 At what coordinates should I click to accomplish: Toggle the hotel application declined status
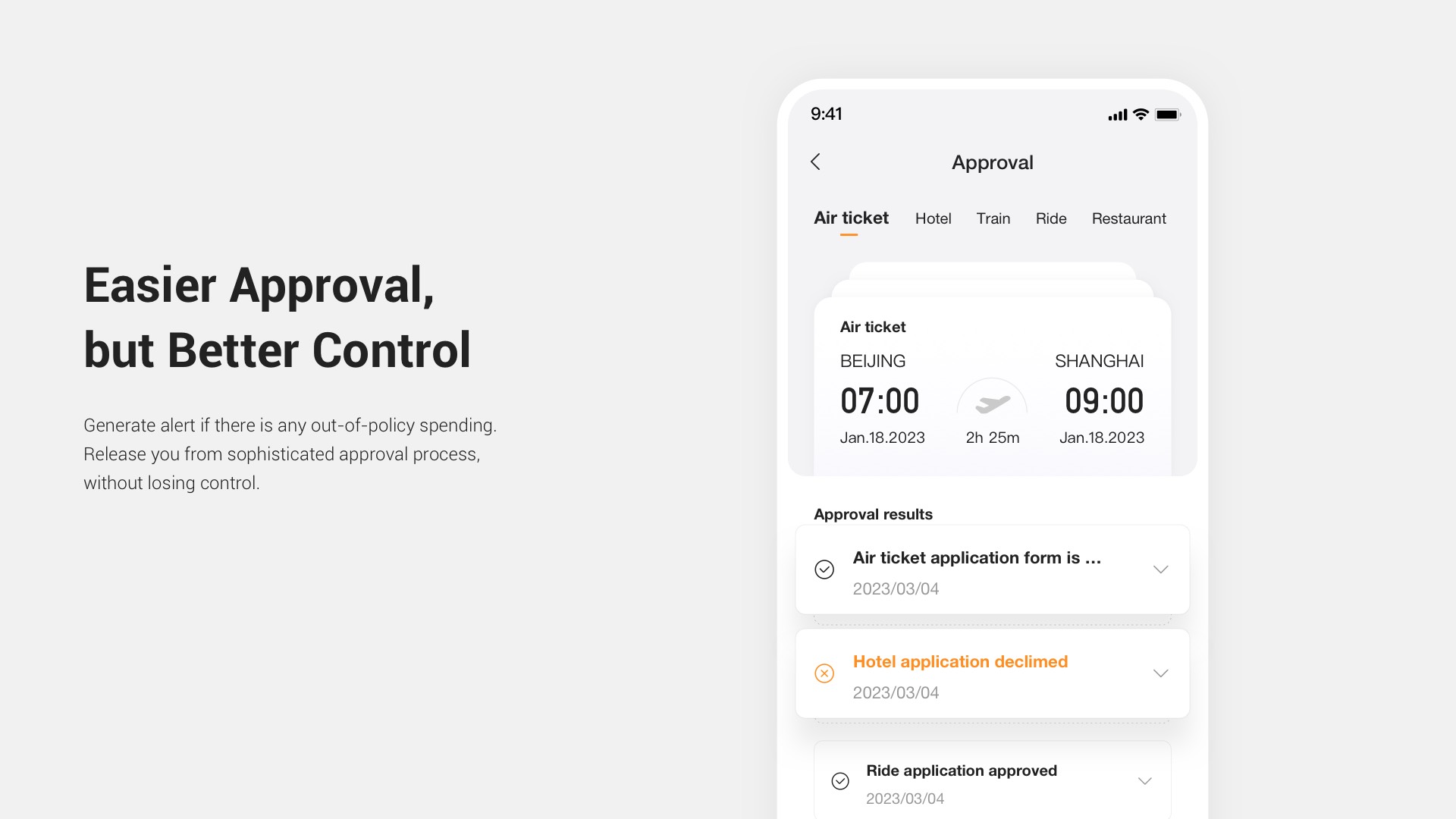(1160, 673)
